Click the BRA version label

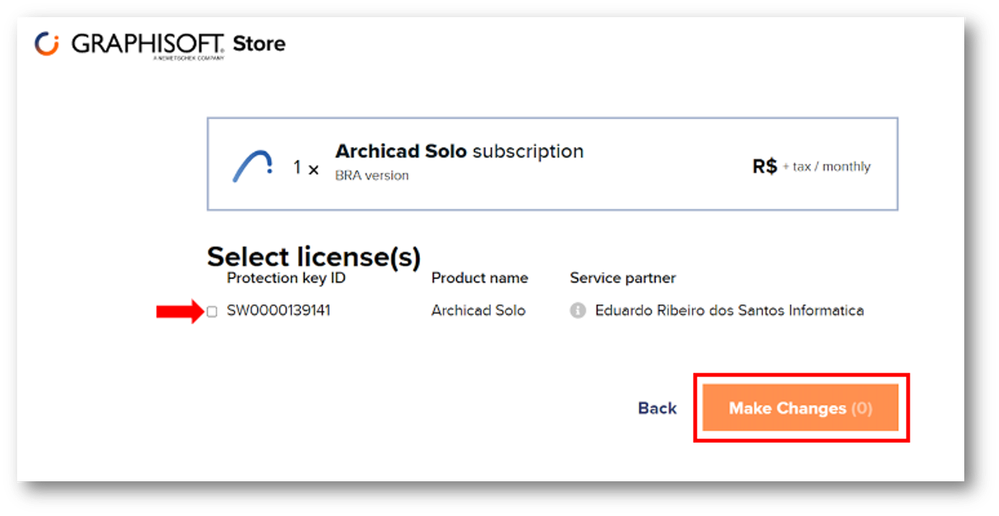click(x=372, y=175)
